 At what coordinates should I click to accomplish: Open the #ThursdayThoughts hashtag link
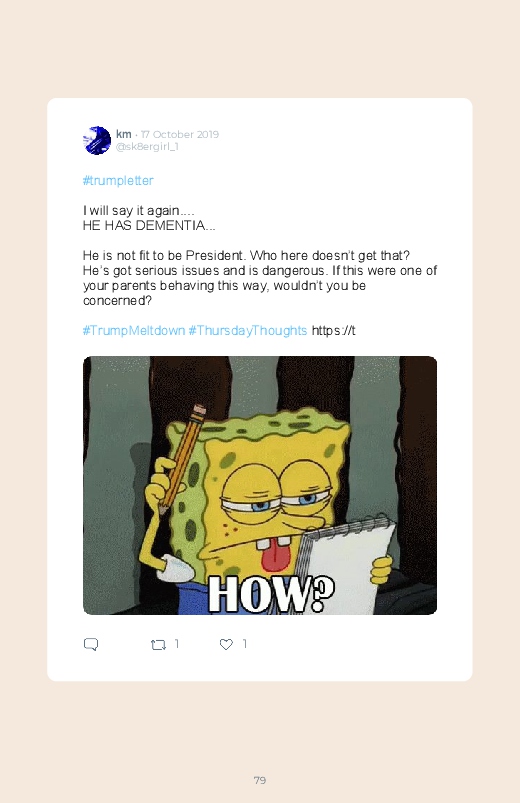pyautogui.click(x=248, y=331)
